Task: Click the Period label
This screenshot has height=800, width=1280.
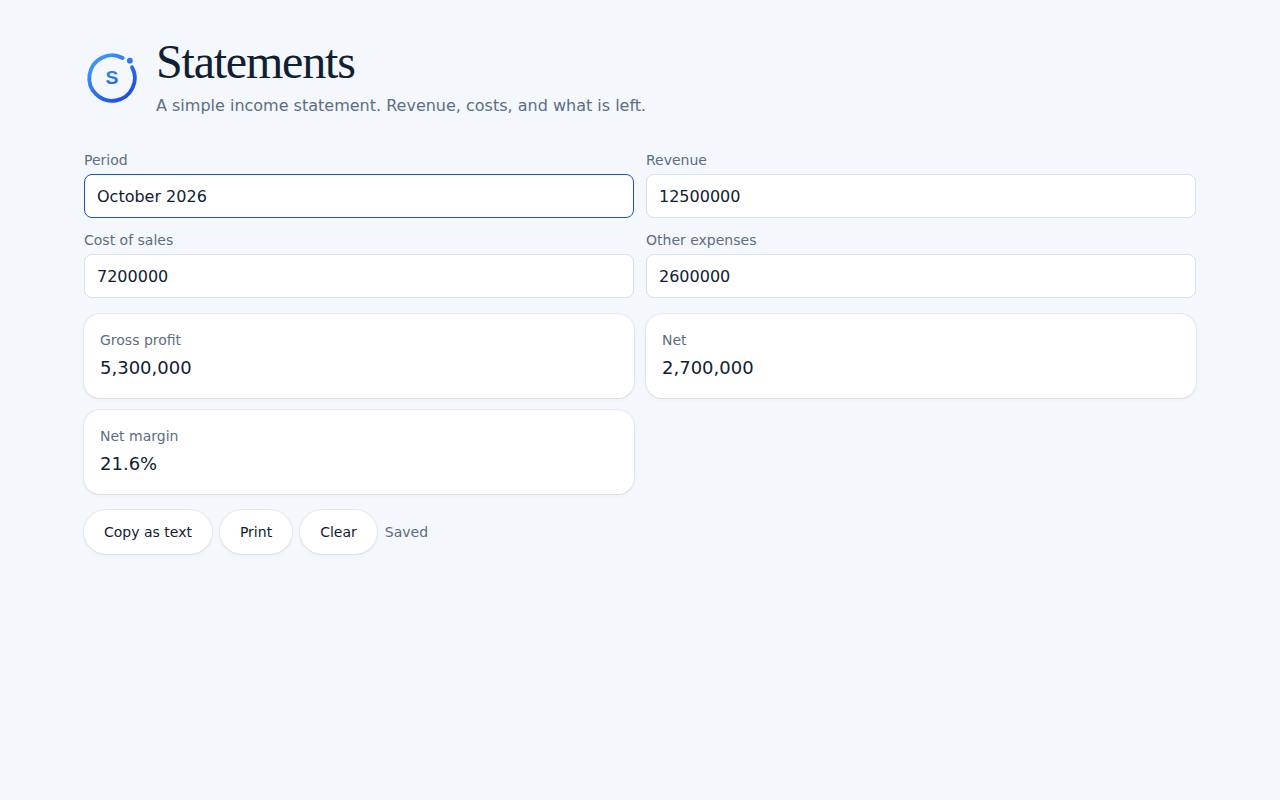Action: 106,160
